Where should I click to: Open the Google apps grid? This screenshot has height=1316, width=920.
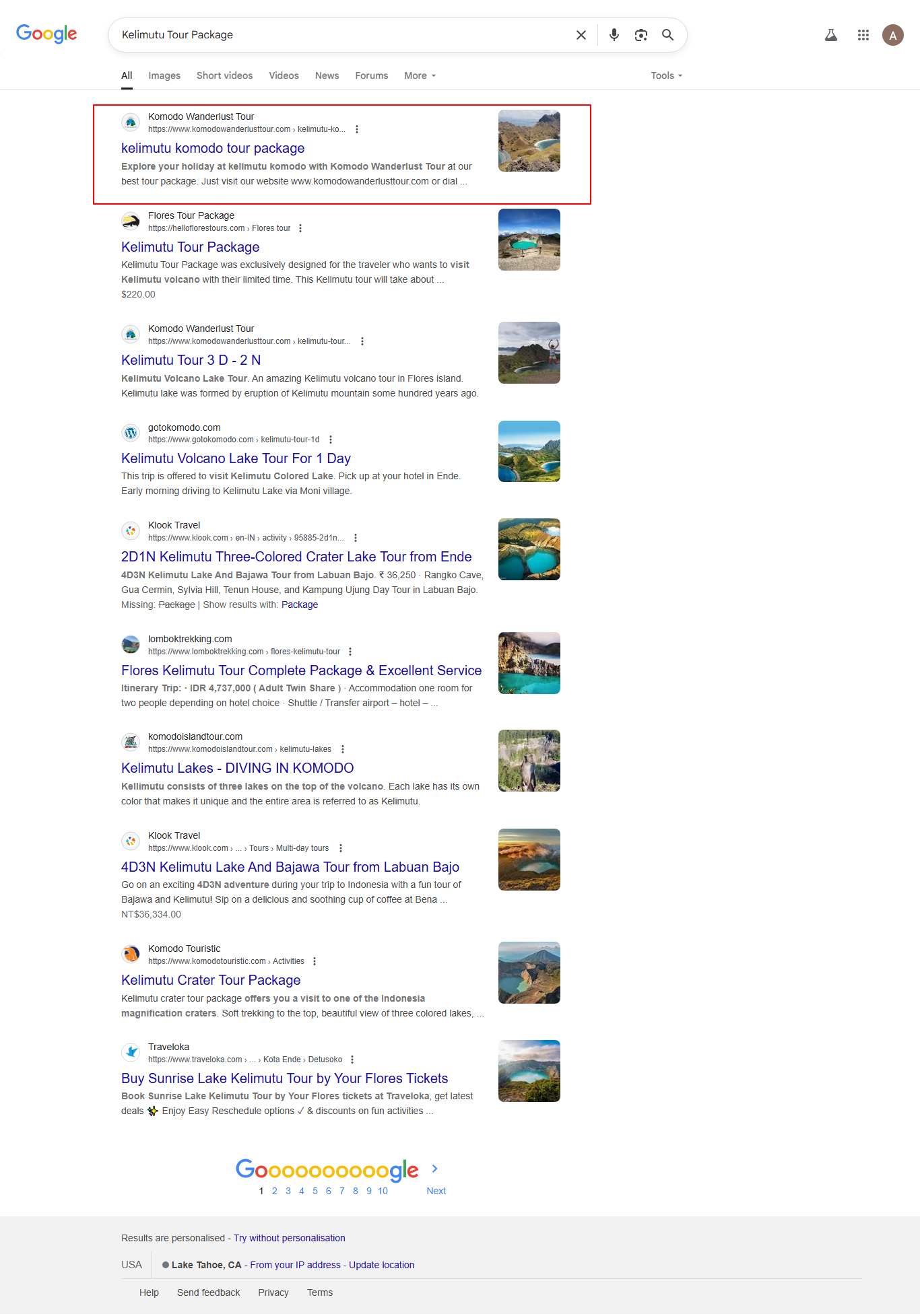[x=863, y=35]
